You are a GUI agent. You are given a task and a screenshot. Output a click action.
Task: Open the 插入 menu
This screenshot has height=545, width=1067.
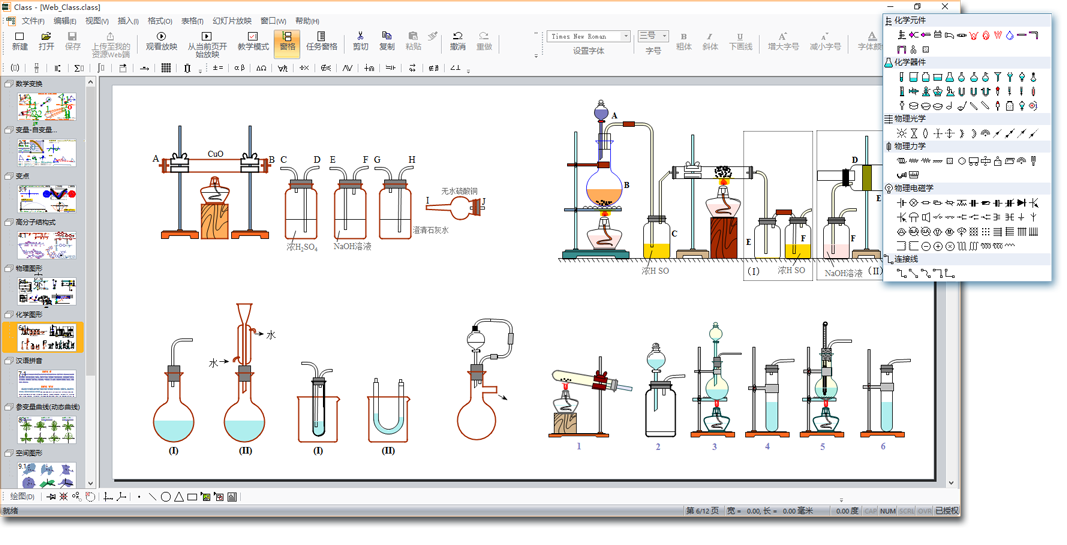point(128,21)
